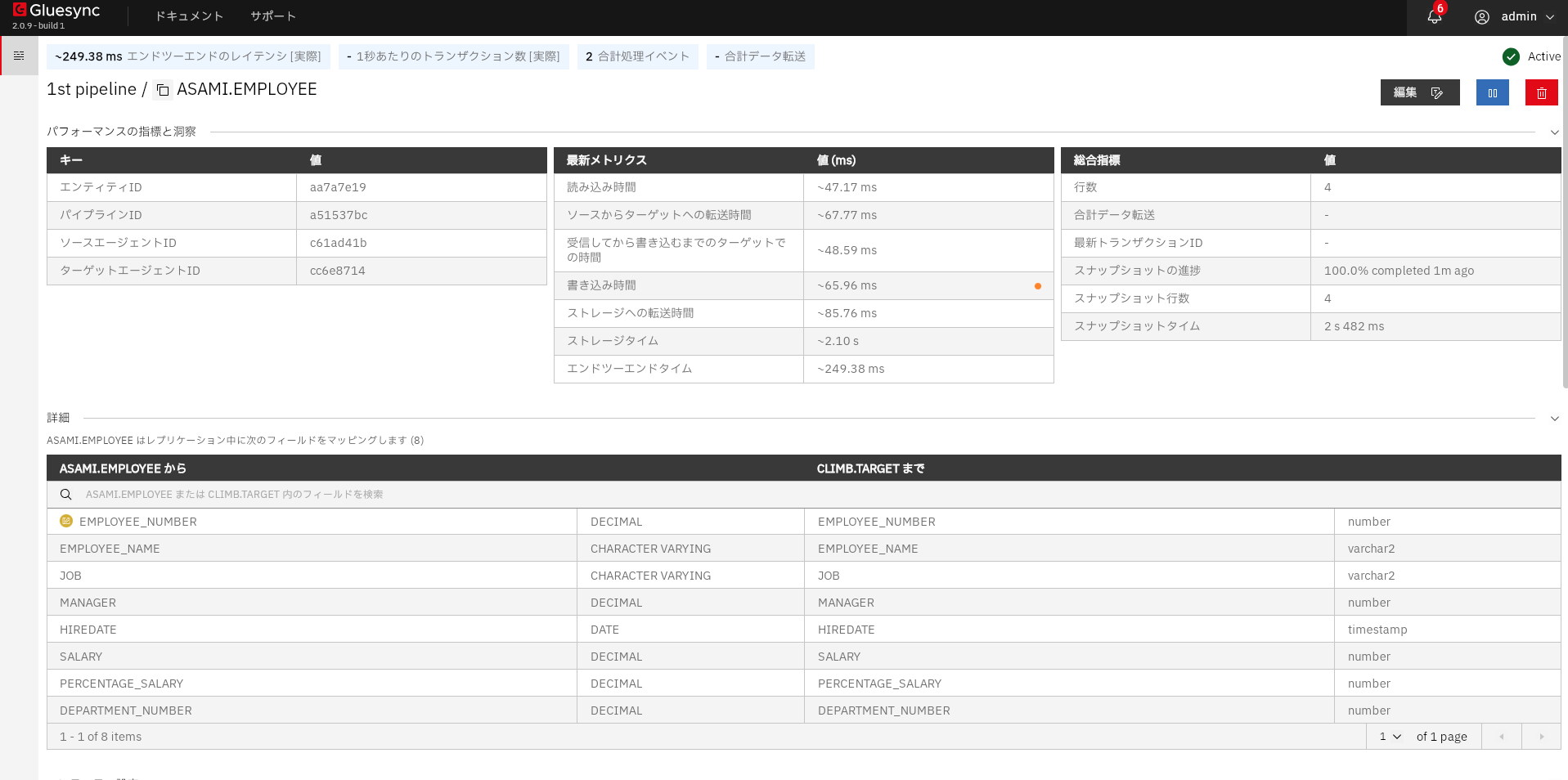Open the サポート menu

pos(273,16)
